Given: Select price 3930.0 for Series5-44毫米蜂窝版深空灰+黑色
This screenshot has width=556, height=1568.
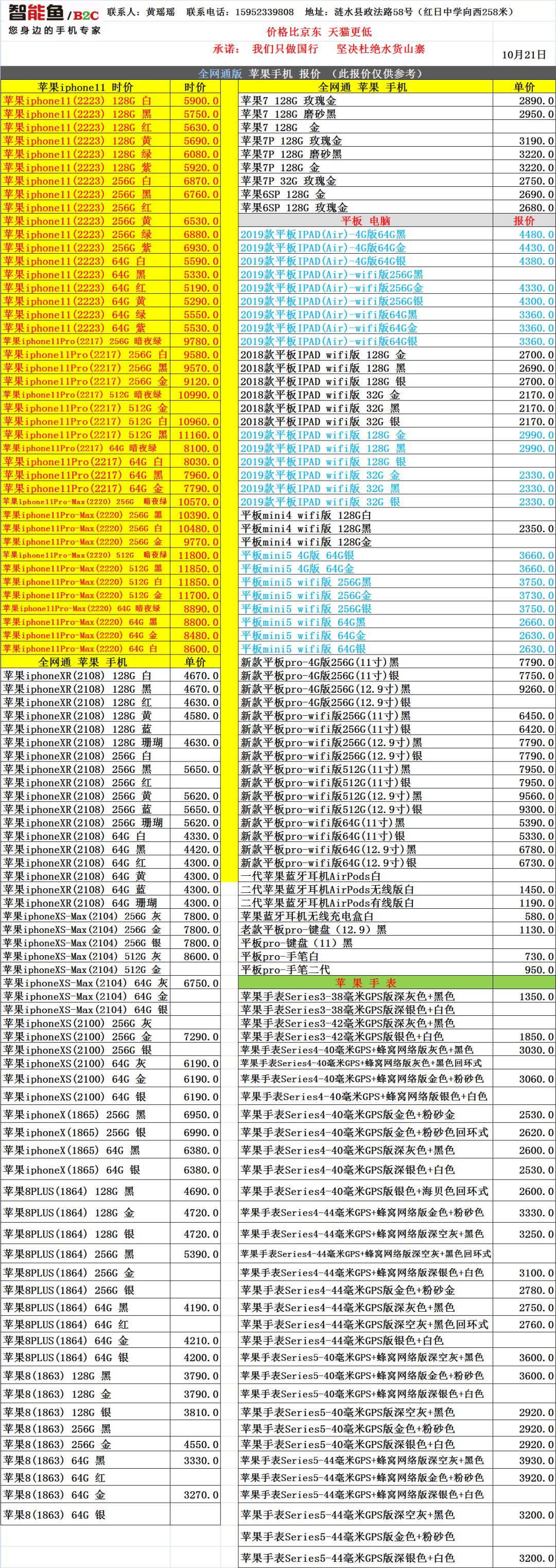Looking at the screenshot, I should [x=524, y=1461].
